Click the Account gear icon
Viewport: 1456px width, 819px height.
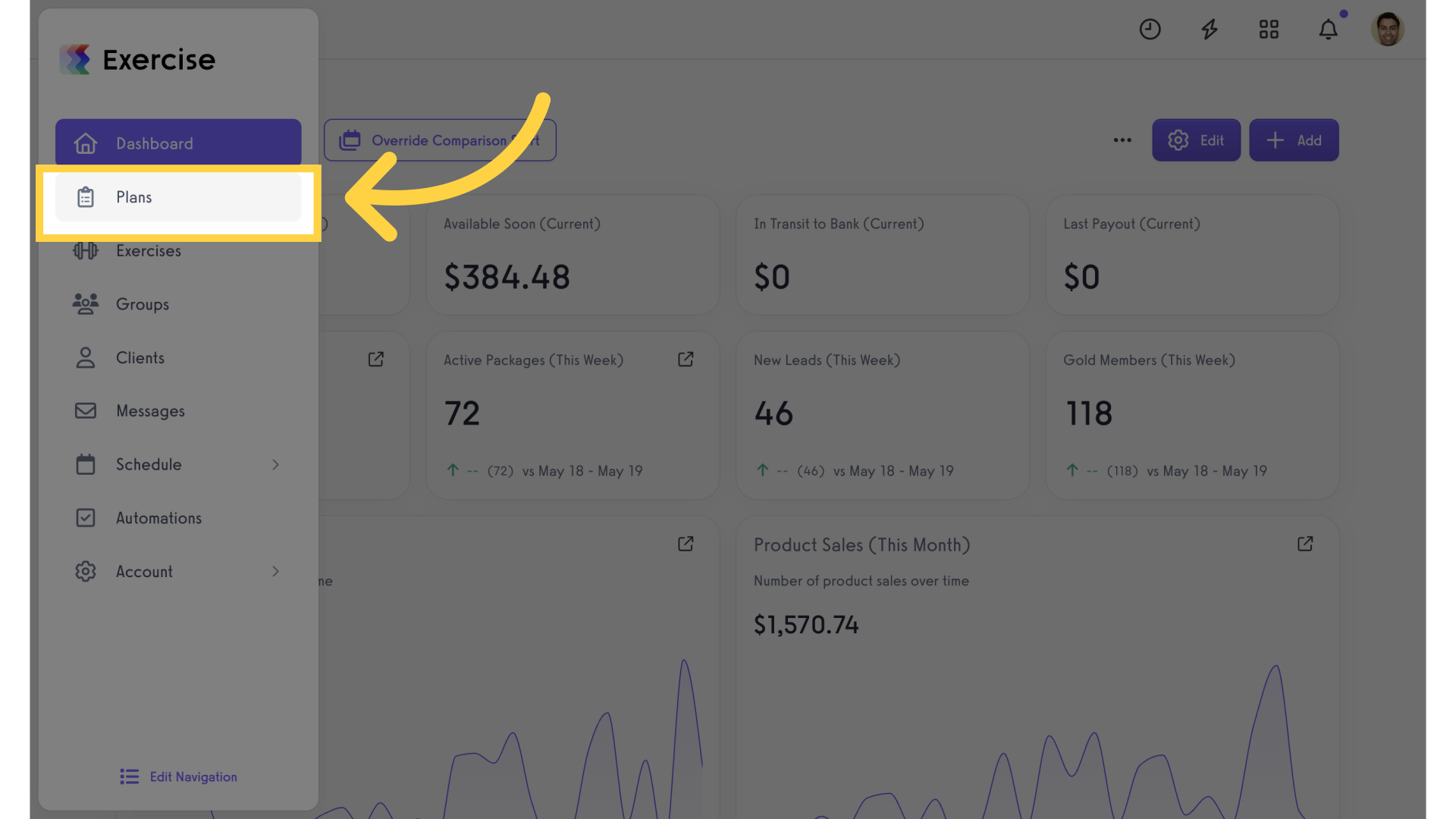coord(86,572)
